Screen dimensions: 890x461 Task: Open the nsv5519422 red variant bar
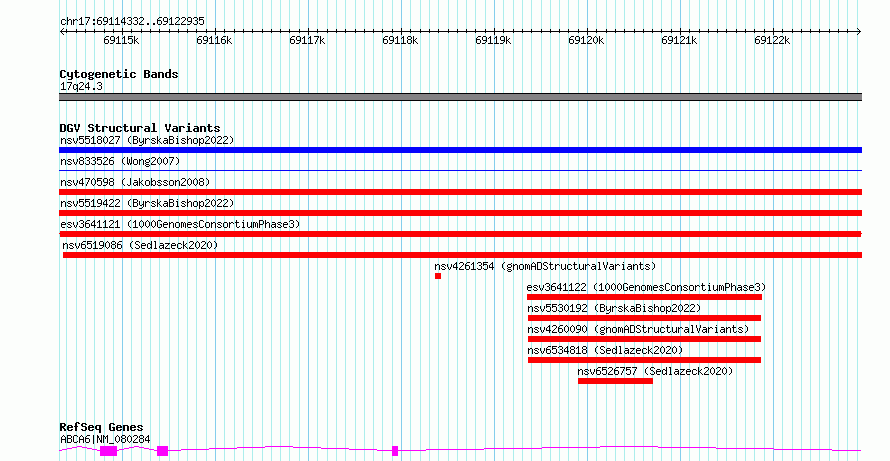point(460,213)
